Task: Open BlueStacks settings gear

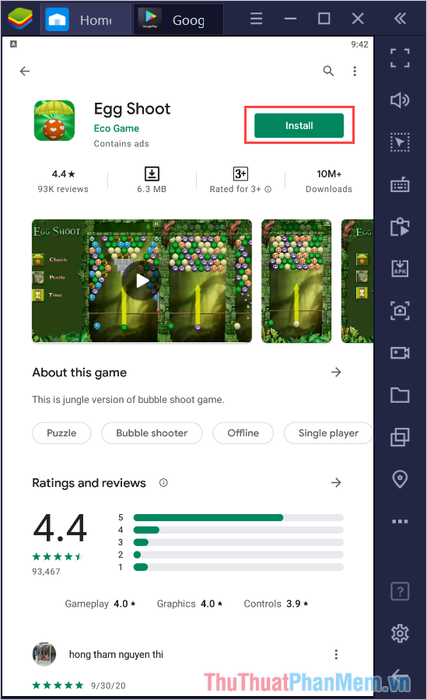Action: (x=400, y=633)
